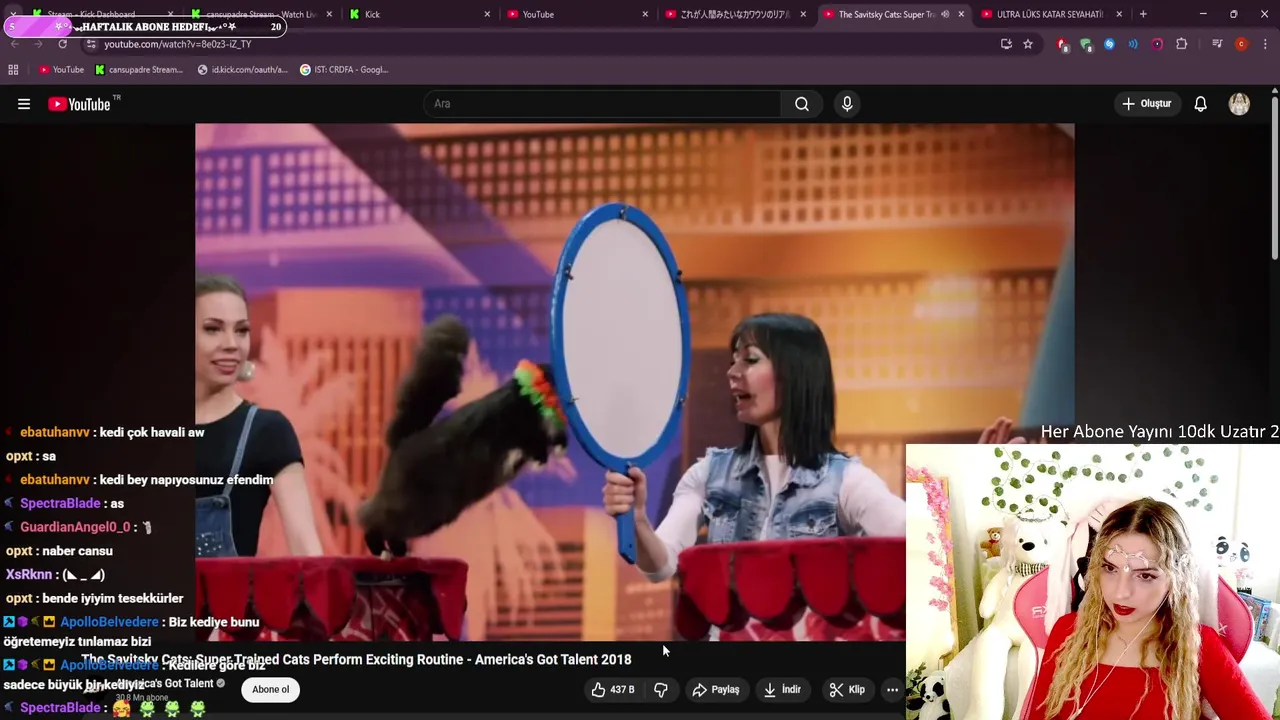Image resolution: width=1280 pixels, height=720 pixels.
Task: Start voice search with the microphone icon
Action: coord(847,104)
